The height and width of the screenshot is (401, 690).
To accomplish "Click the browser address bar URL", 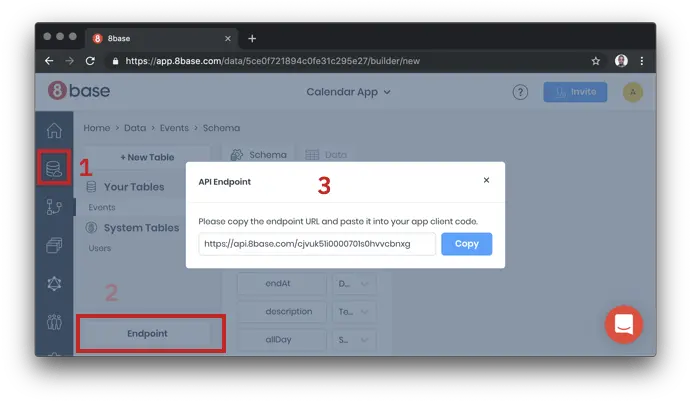I will 272,61.
